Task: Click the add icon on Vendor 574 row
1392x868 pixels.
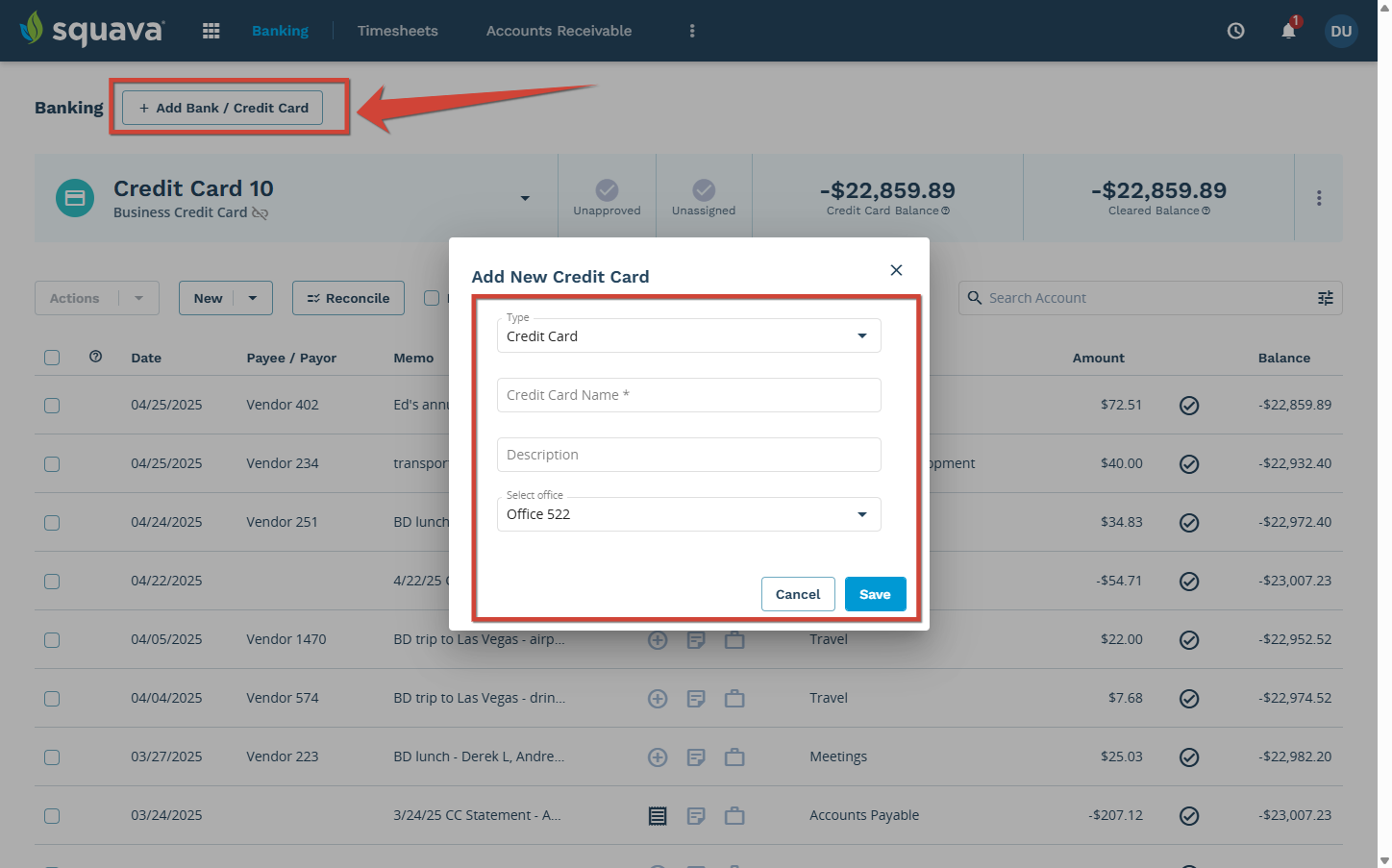Action: point(658,699)
